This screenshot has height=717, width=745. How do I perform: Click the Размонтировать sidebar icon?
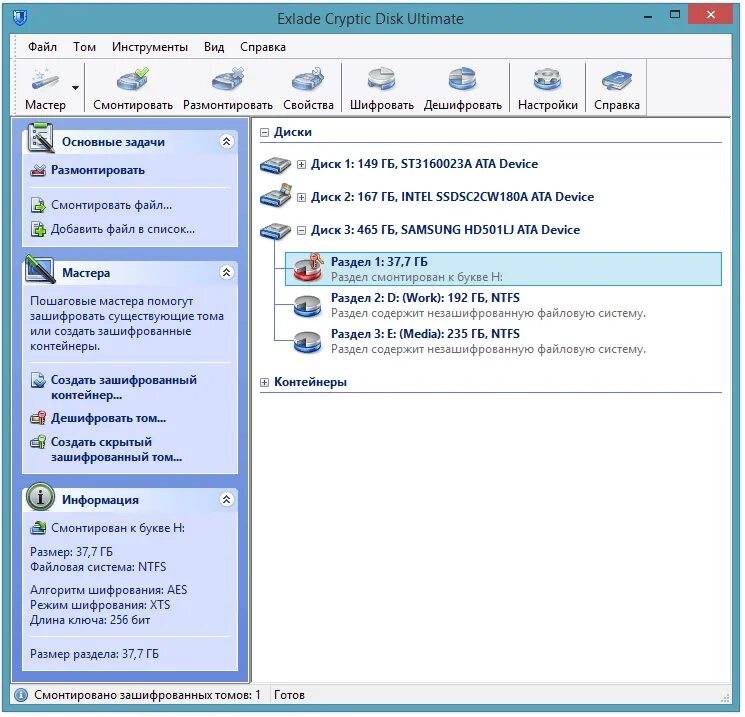38,170
